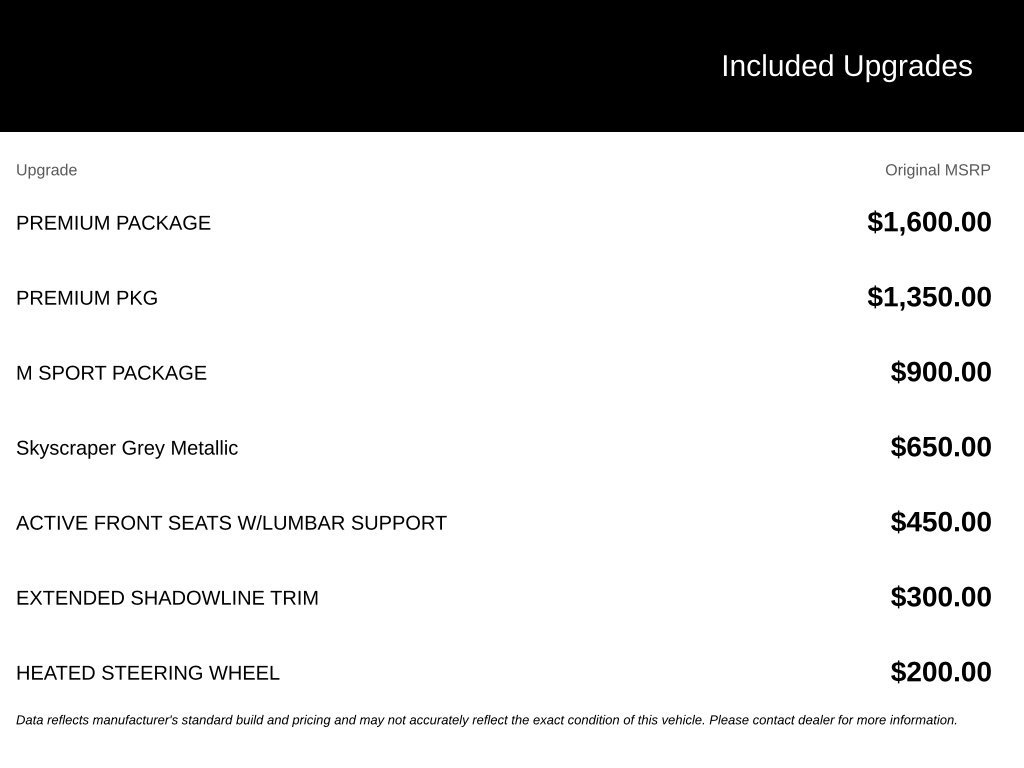Click the $450.00 price value
The width and height of the screenshot is (1024, 768).
coord(941,522)
